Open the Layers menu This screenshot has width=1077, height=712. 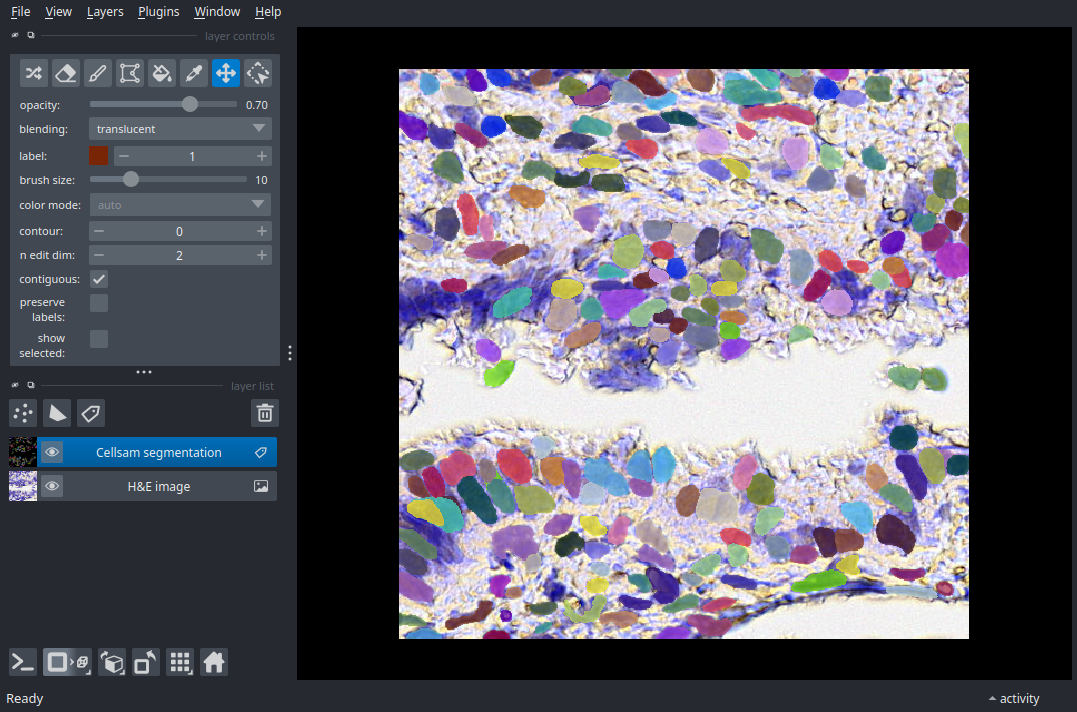(105, 12)
